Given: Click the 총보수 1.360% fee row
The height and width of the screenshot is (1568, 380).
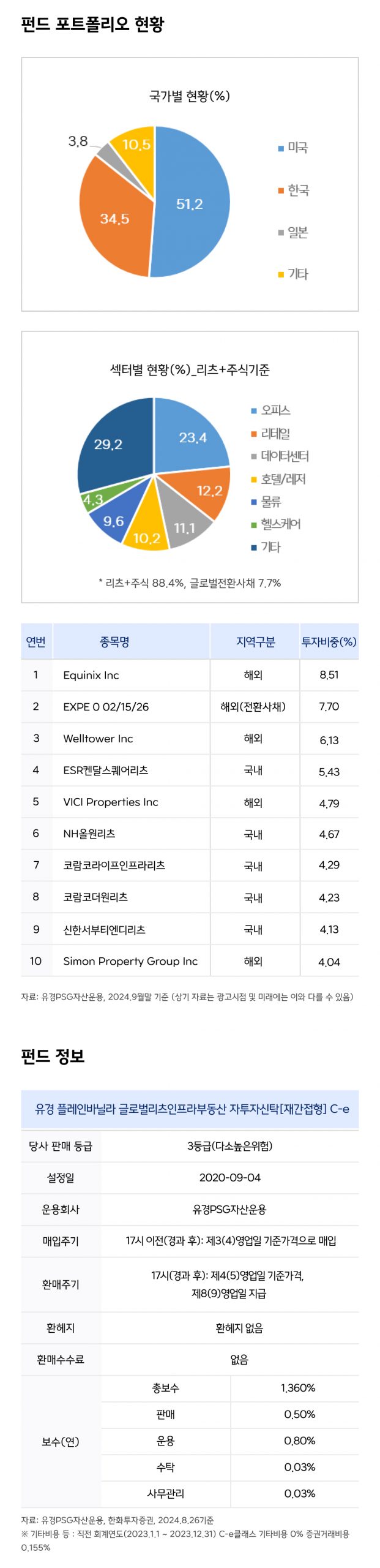Looking at the screenshot, I should click(230, 1388).
